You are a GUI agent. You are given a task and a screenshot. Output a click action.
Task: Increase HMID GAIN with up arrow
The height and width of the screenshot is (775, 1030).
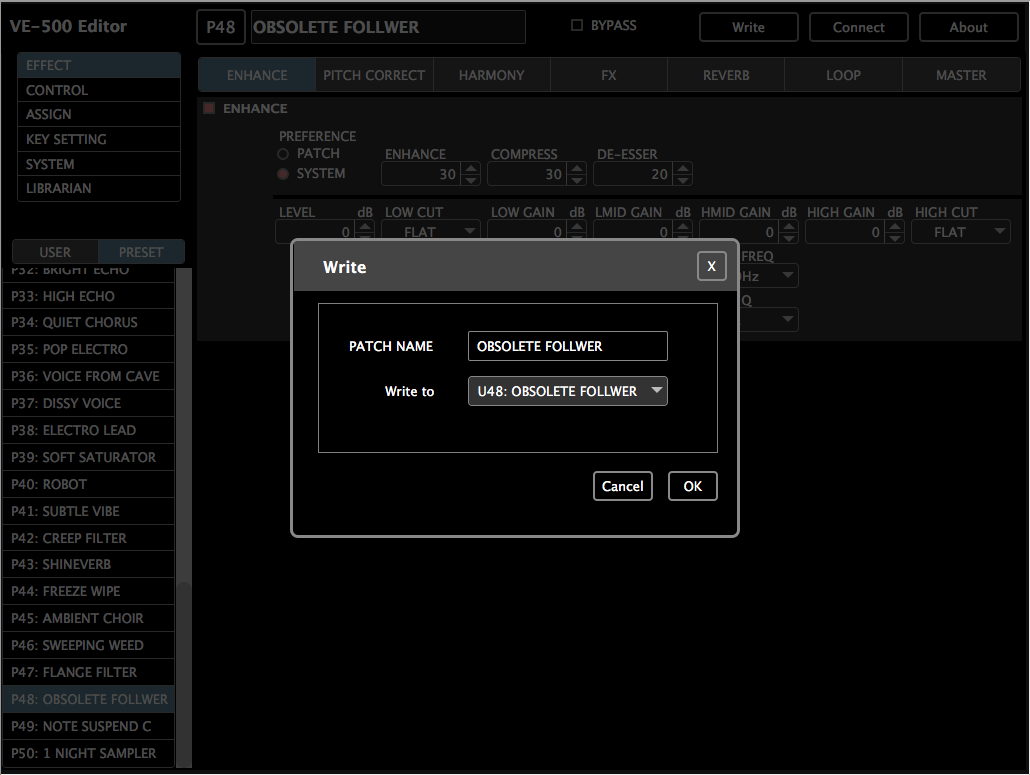[x=788, y=227]
